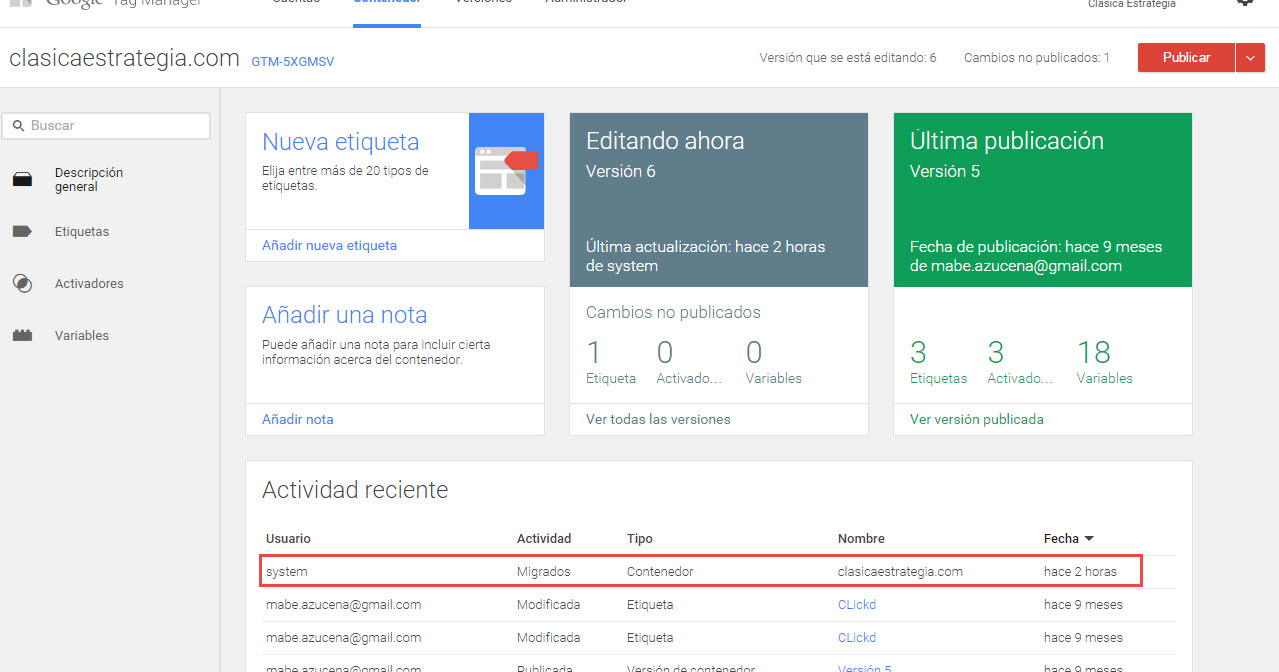The image size is (1279, 672).
Task: Click the Última actualización: hace 2 horas text
Action: (706, 247)
